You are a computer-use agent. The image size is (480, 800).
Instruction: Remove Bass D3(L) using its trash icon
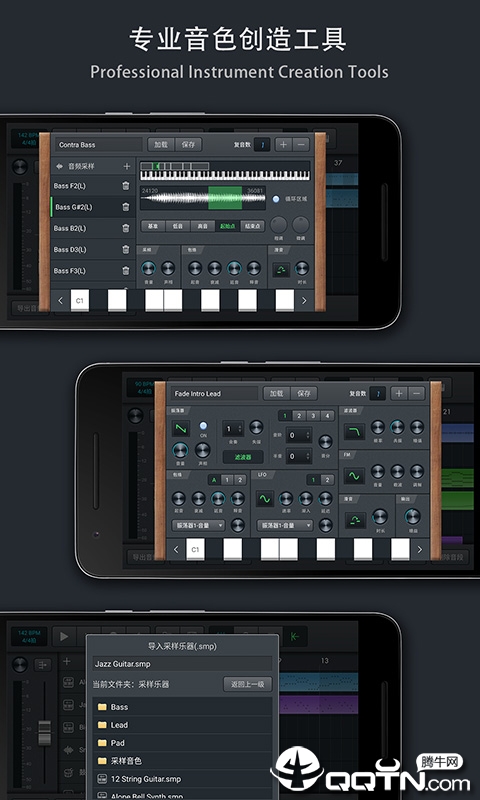125,249
